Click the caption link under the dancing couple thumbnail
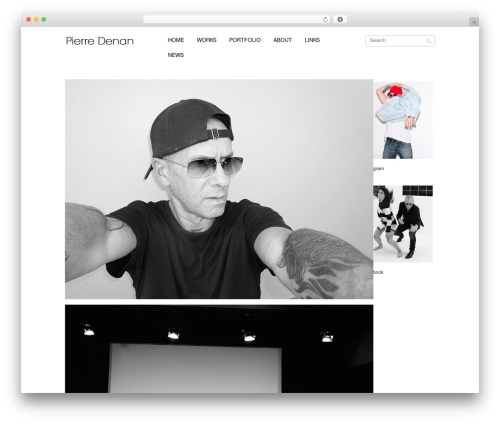Image resolution: width=500 pixels, height=423 pixels. (x=378, y=272)
